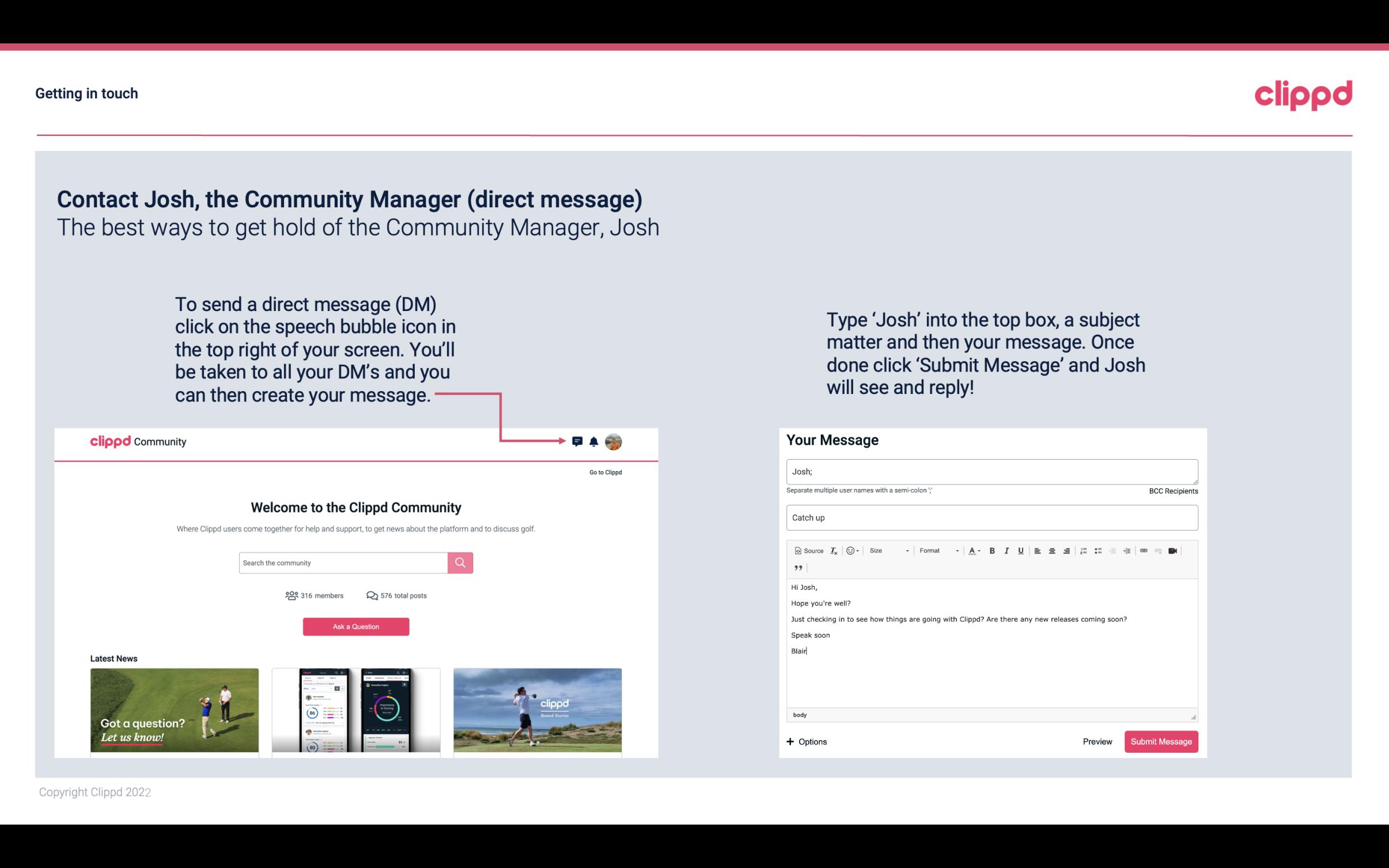The width and height of the screenshot is (1389, 868).
Task: Click the Ask a Question button
Action: tap(356, 625)
